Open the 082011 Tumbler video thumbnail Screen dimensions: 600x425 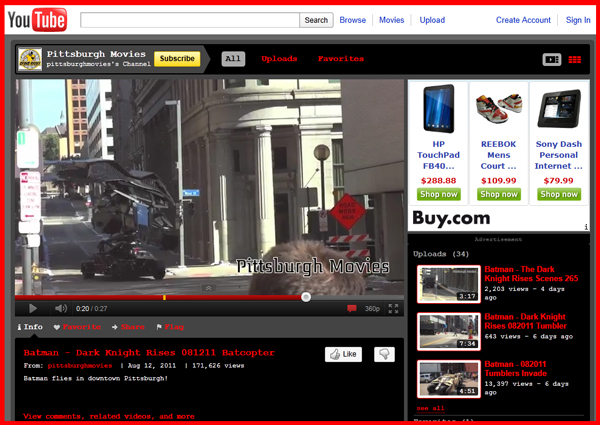pos(449,332)
